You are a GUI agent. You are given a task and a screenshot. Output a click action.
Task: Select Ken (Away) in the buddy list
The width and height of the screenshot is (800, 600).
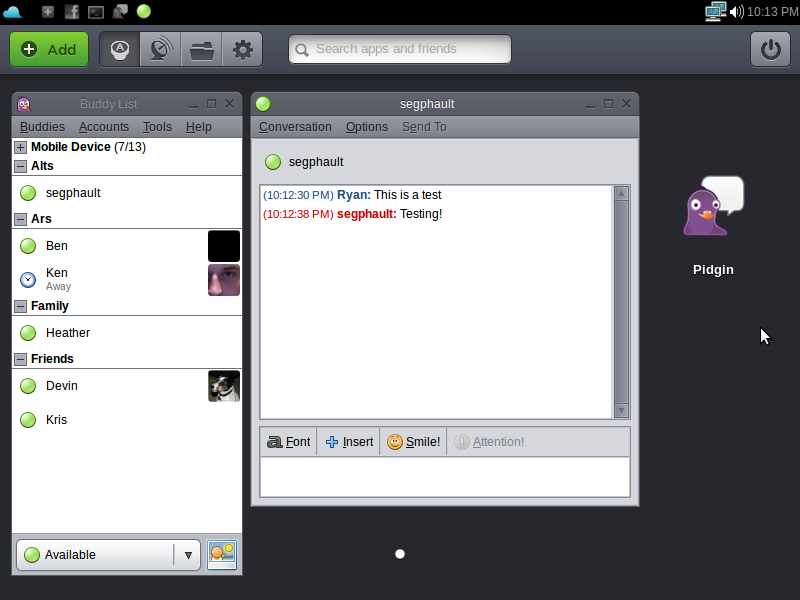pos(127,280)
